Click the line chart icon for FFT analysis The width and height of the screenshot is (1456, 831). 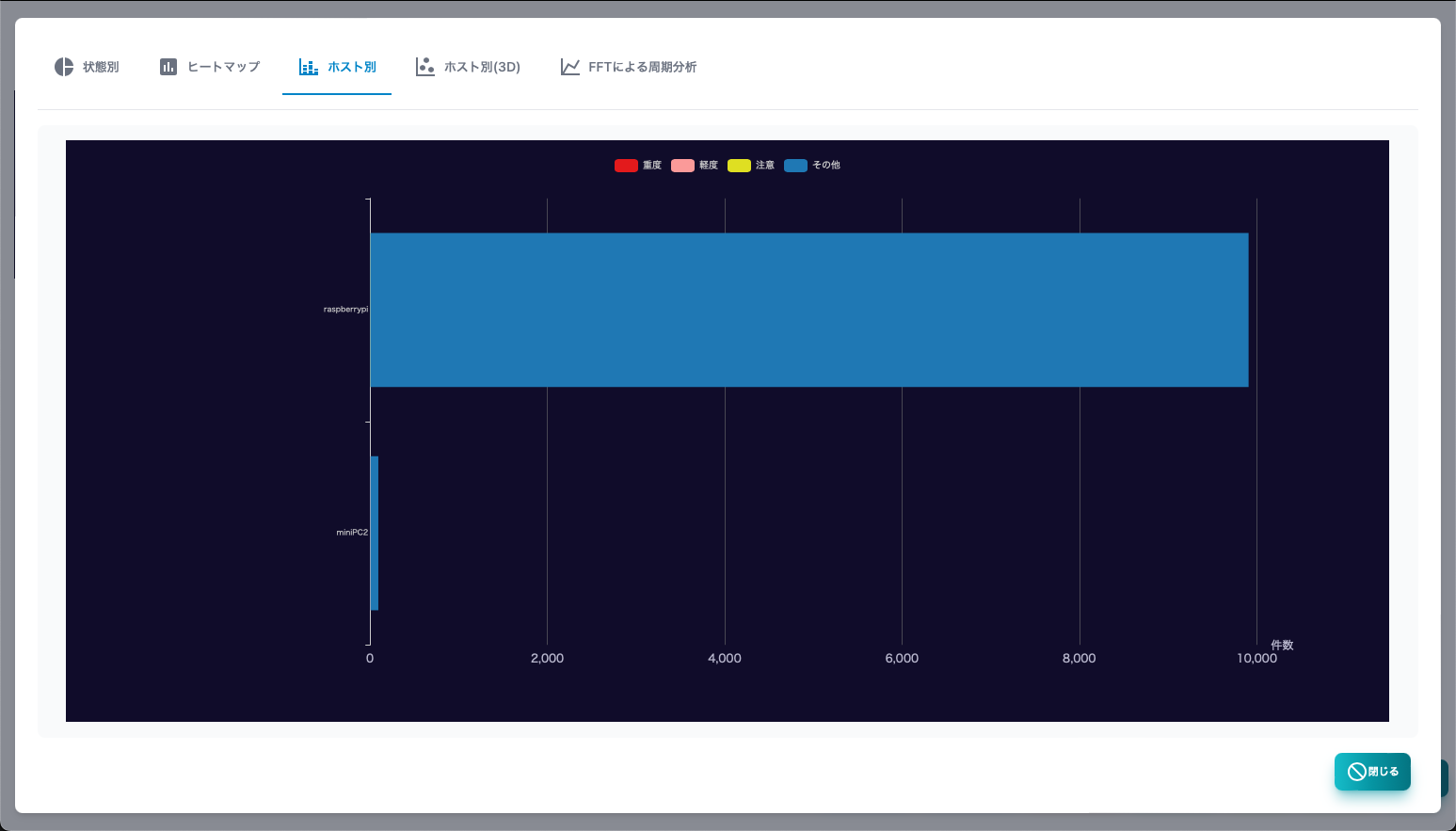(x=570, y=67)
